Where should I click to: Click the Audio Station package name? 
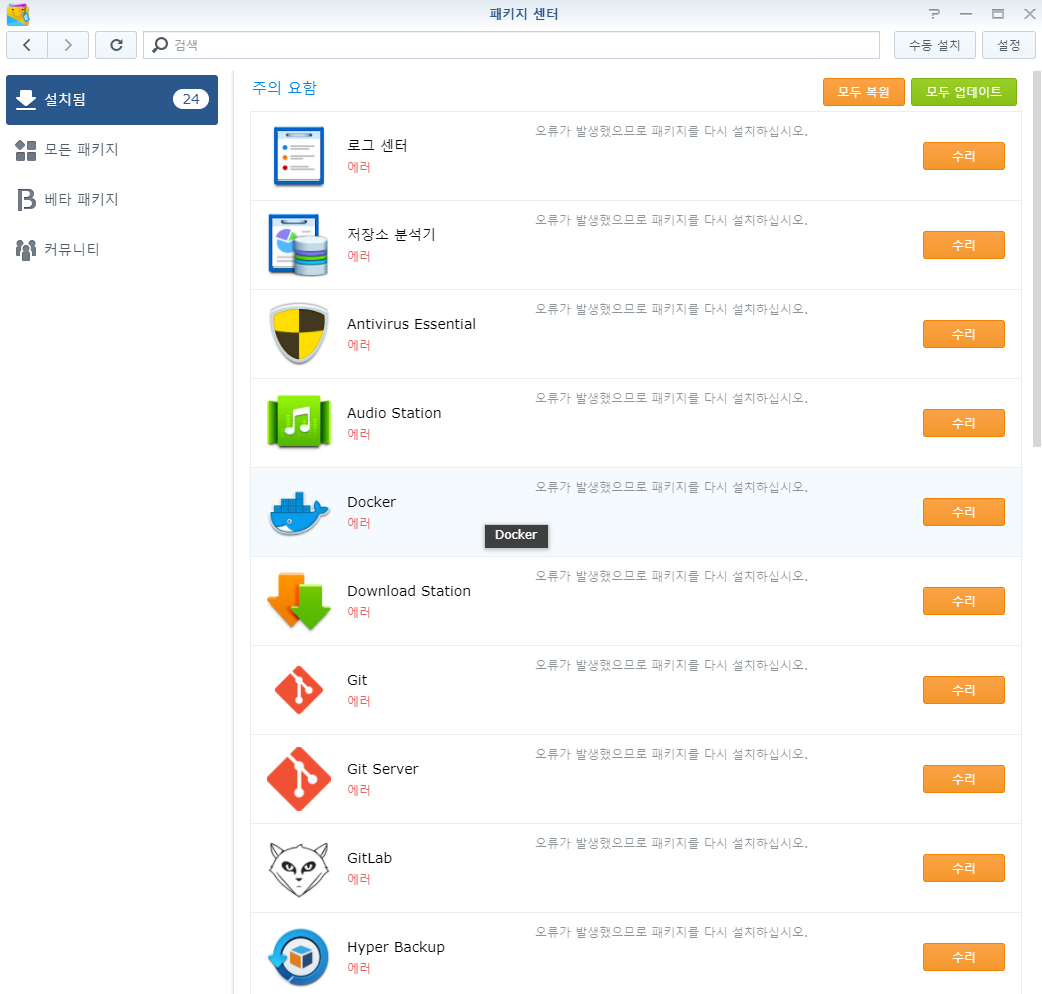click(x=394, y=413)
